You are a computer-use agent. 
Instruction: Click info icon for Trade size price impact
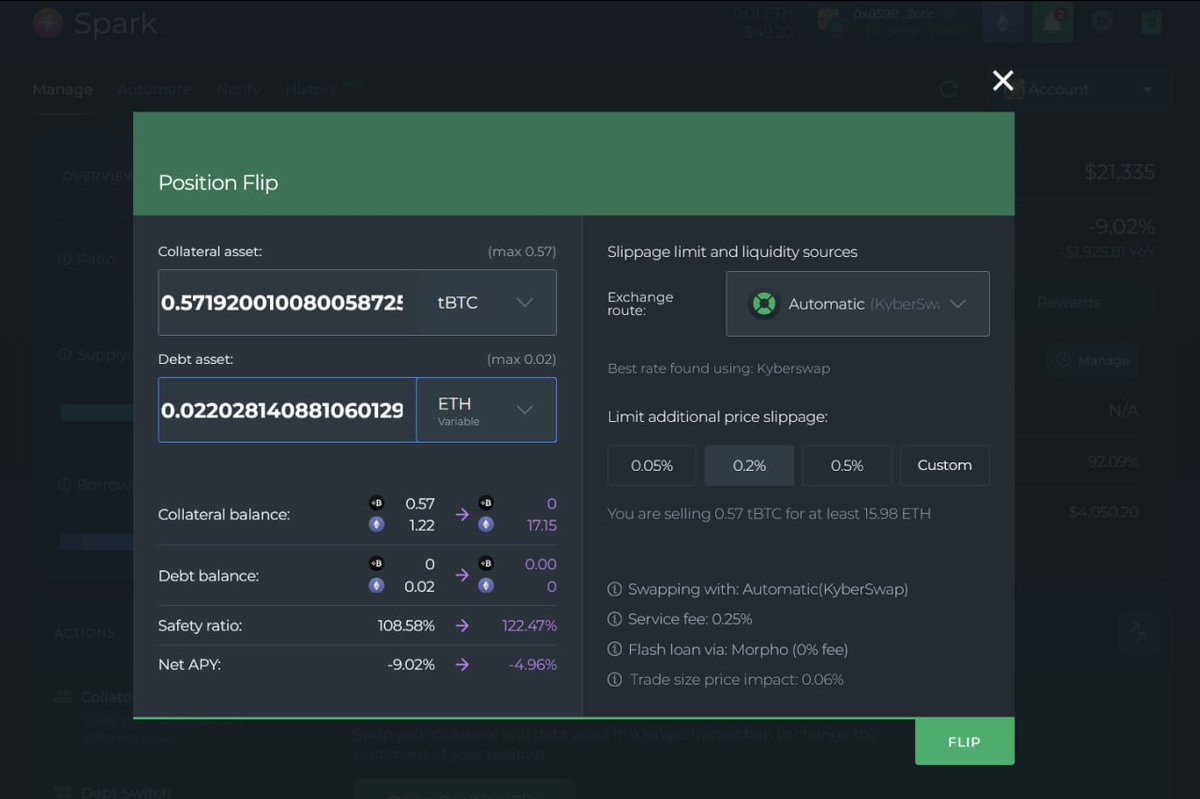click(x=615, y=679)
